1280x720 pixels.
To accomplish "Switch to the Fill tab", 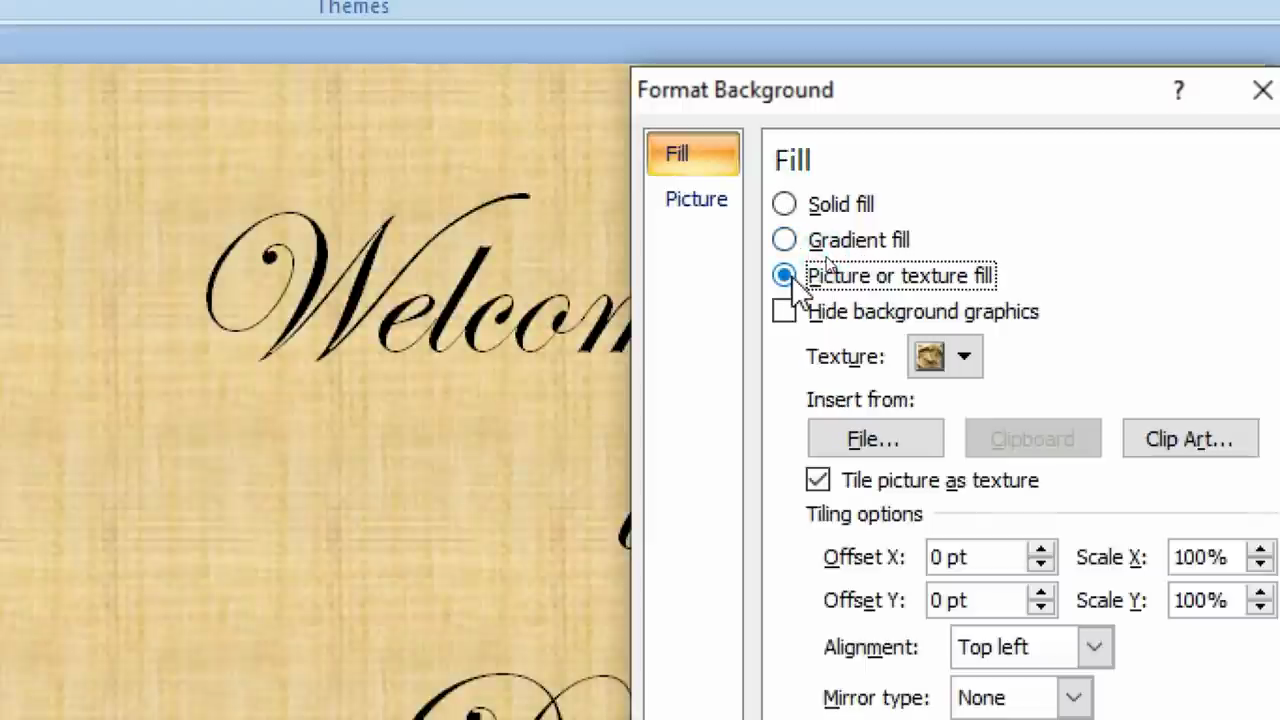I will tap(693, 154).
